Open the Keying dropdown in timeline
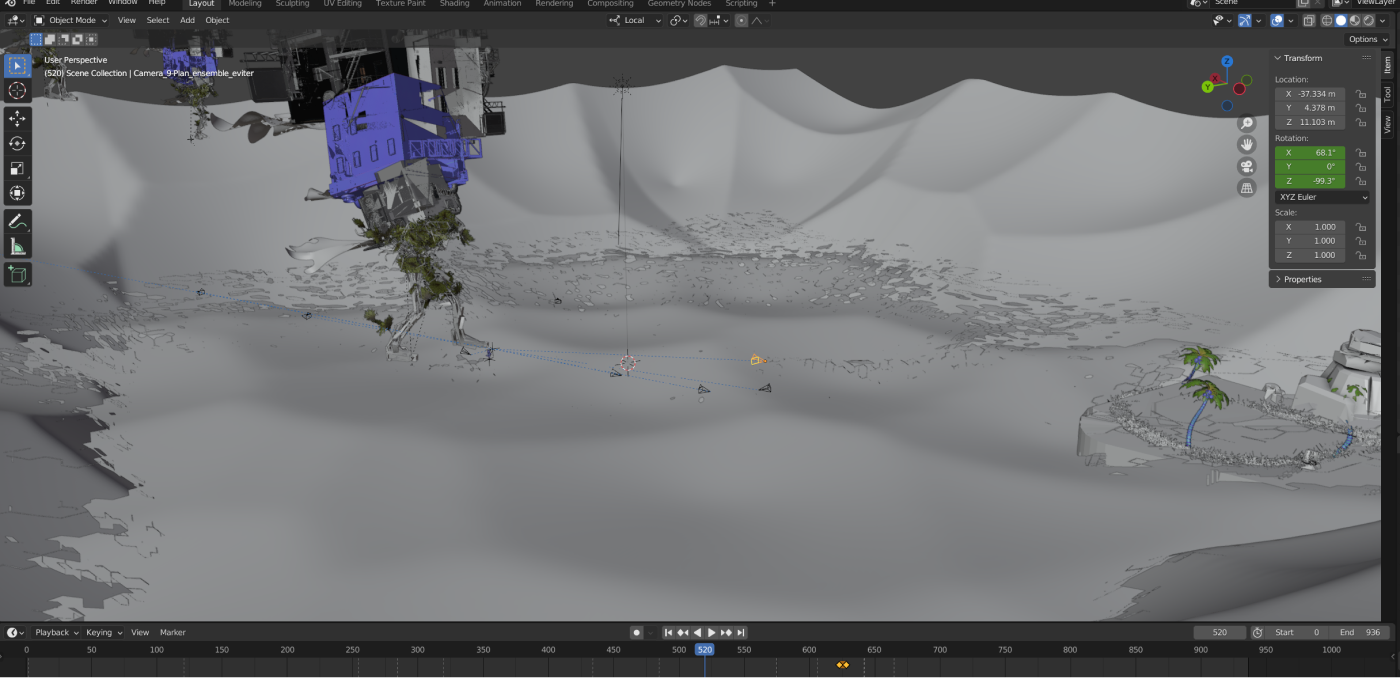The height and width of the screenshot is (678, 1400). pos(104,632)
